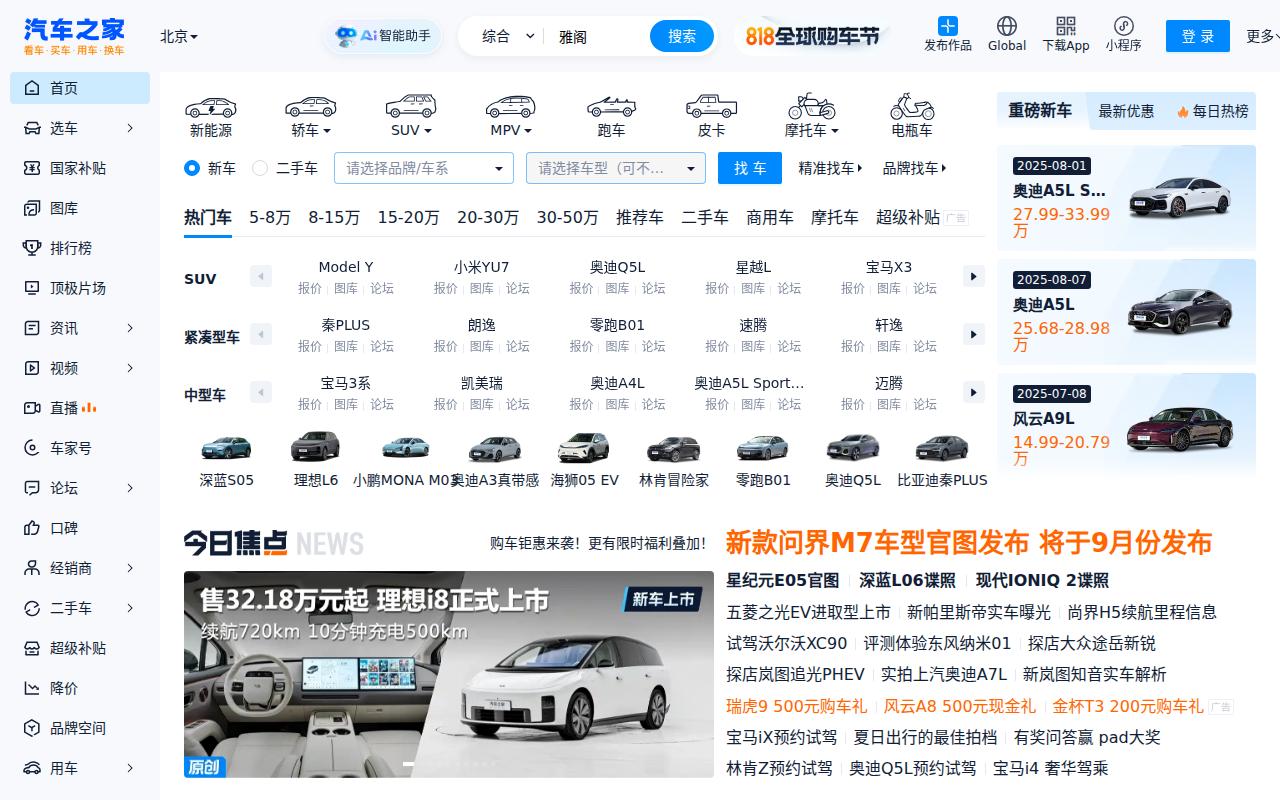The image size is (1280, 800).
Task: Open 请选择品牌/车系 dropdown
Action: pos(424,168)
